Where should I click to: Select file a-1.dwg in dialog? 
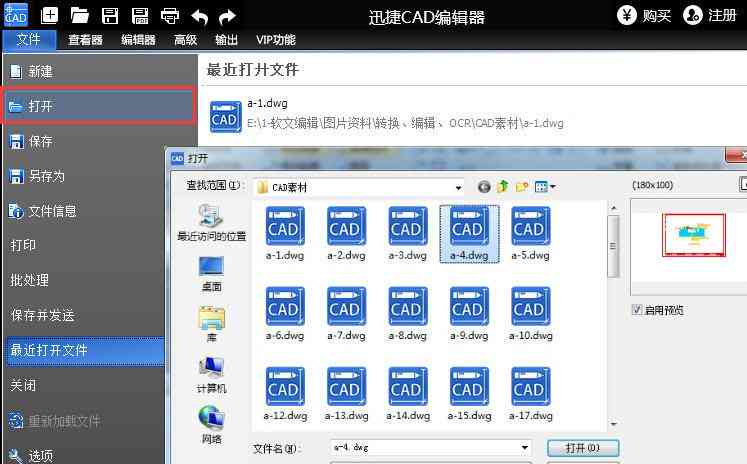tap(284, 234)
